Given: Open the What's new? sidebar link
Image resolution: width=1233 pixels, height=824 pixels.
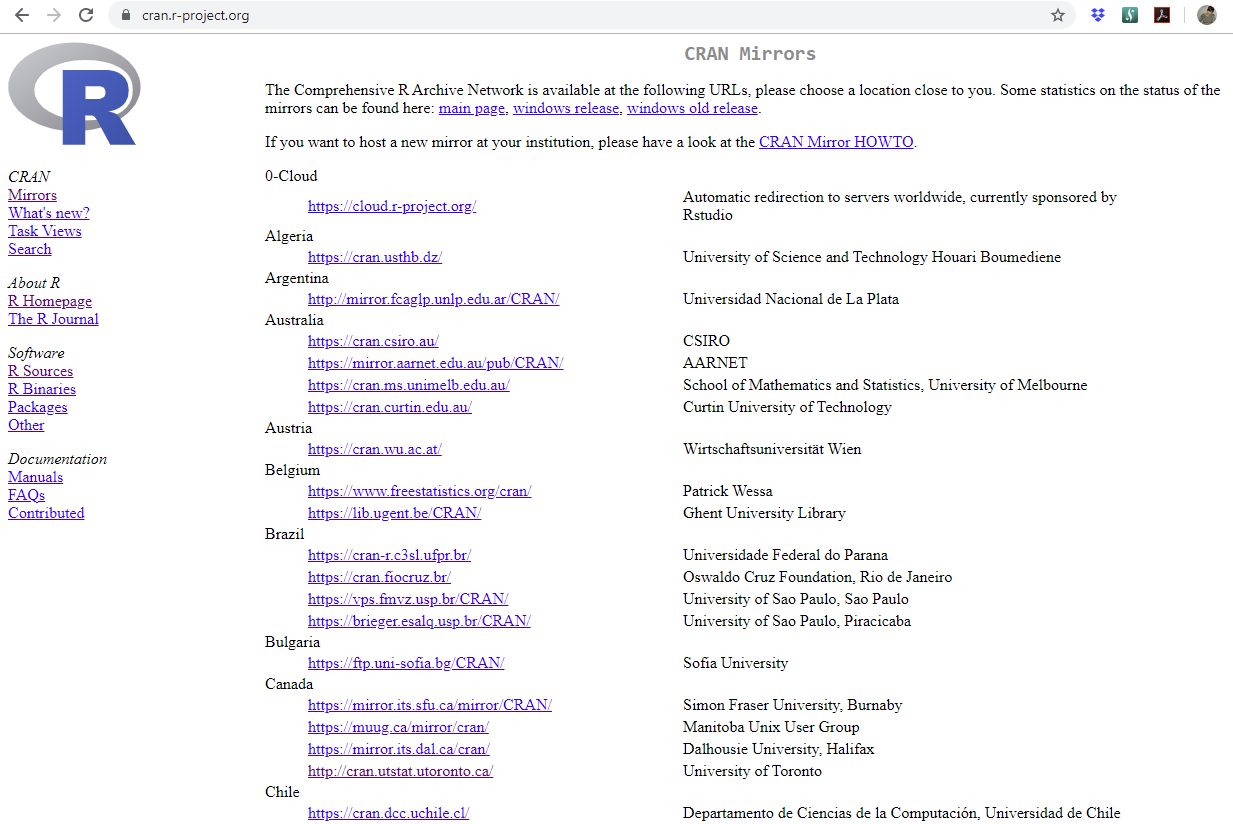Looking at the screenshot, I should point(48,213).
